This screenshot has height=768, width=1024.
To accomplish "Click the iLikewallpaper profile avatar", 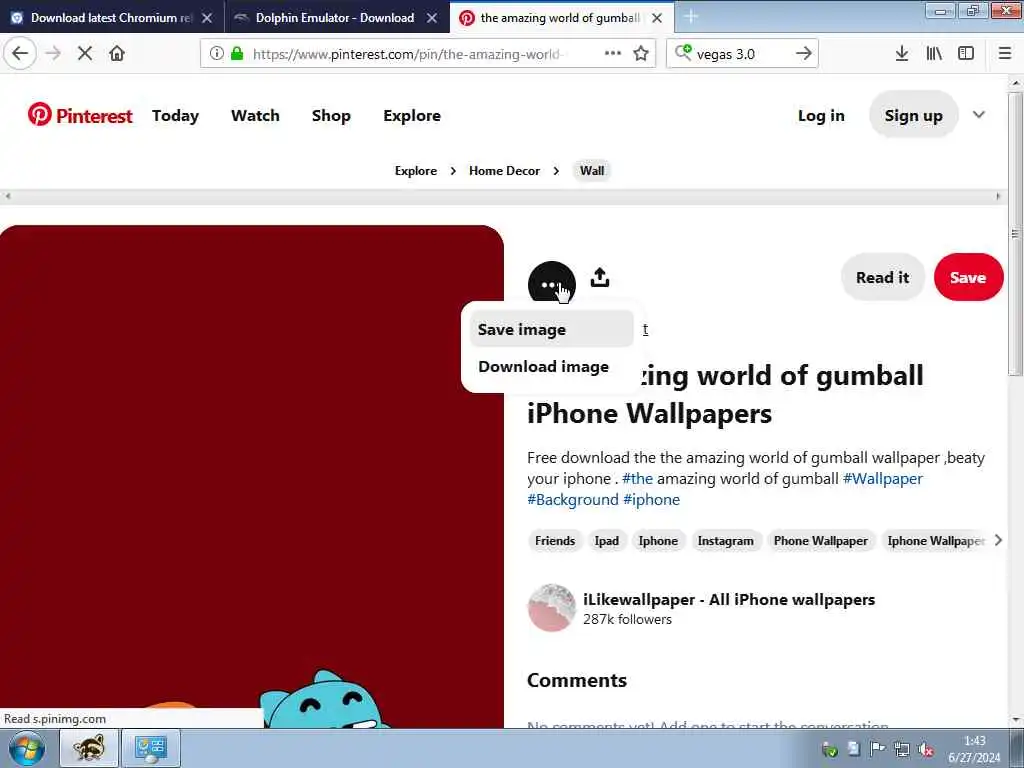I will click(x=551, y=608).
